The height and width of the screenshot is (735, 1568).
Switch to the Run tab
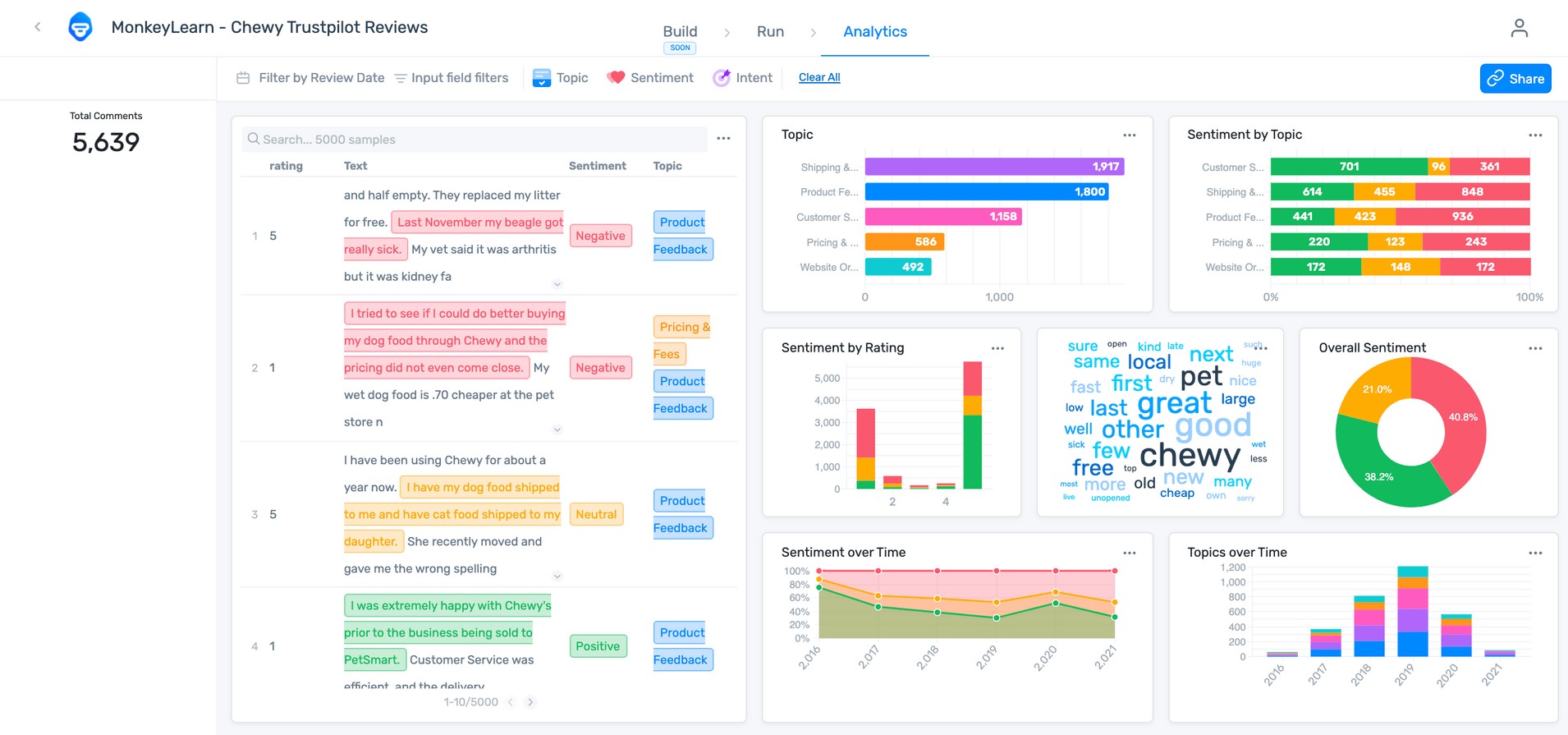(x=770, y=31)
